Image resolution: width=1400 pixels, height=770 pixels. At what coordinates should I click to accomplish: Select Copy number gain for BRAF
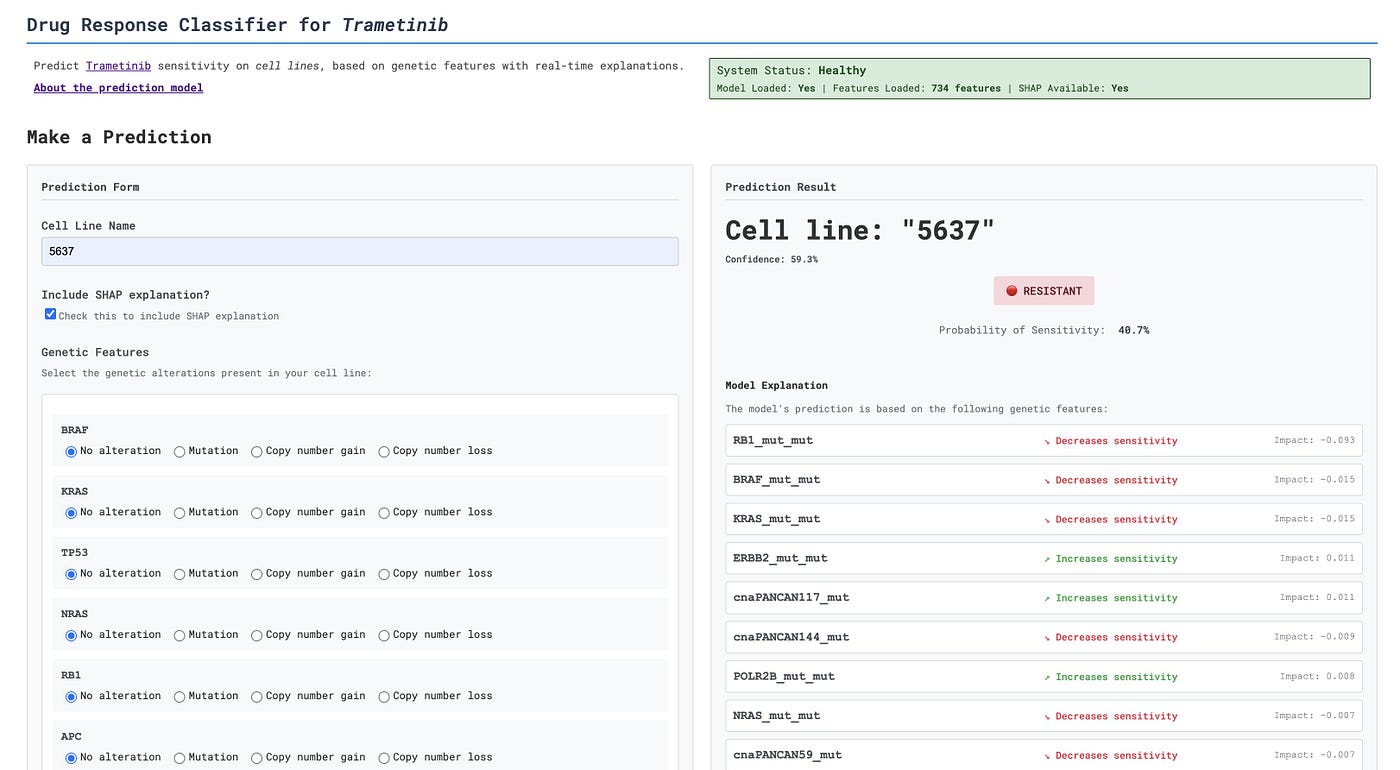coord(257,452)
